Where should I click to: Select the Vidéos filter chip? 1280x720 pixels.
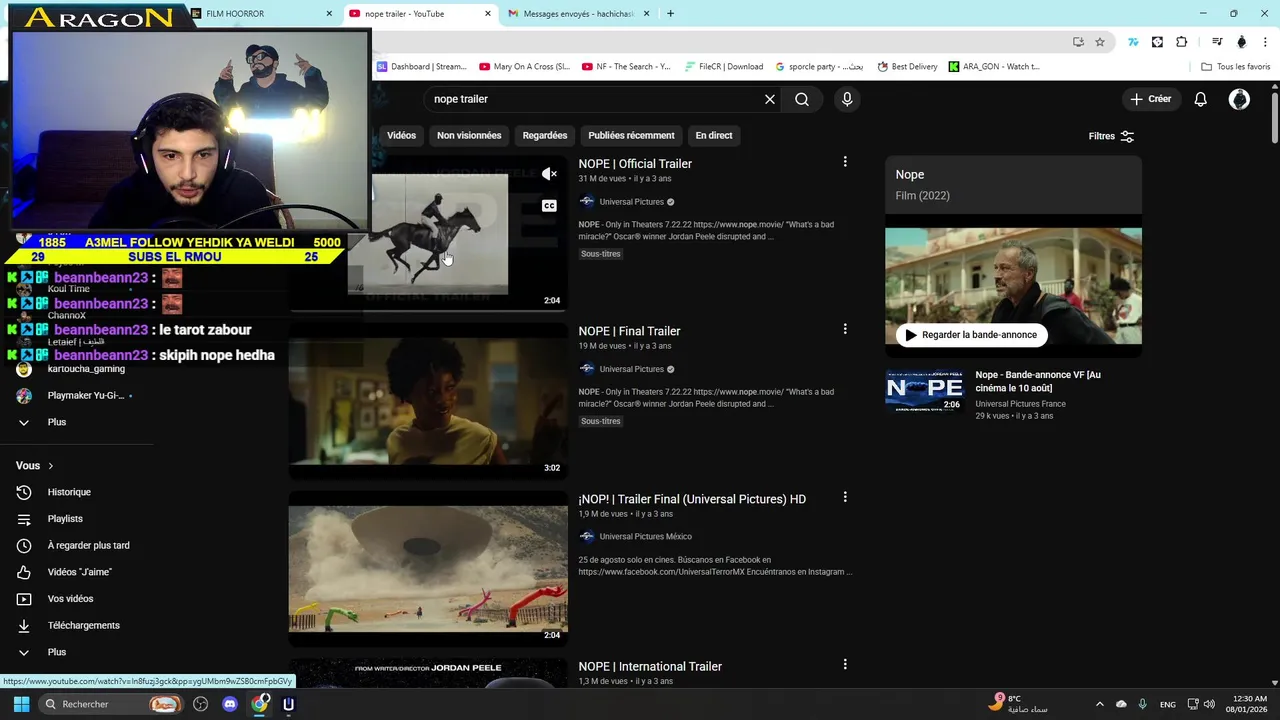[401, 135]
